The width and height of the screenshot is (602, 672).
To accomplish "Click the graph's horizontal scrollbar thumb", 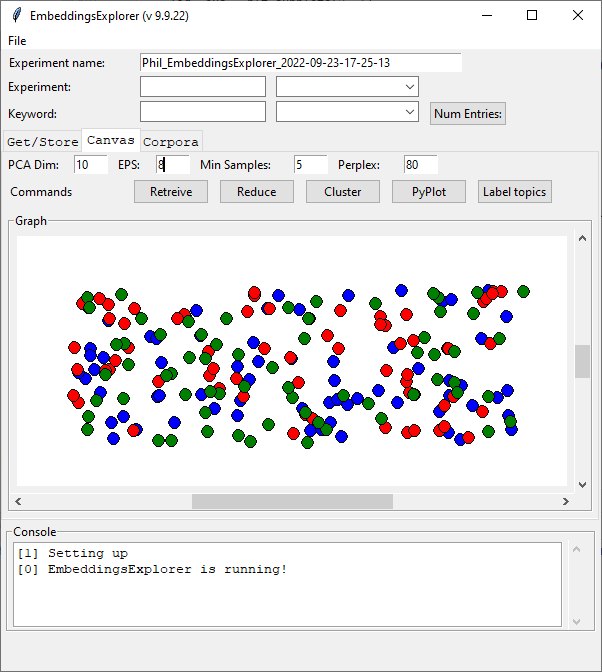I will tap(292, 501).
